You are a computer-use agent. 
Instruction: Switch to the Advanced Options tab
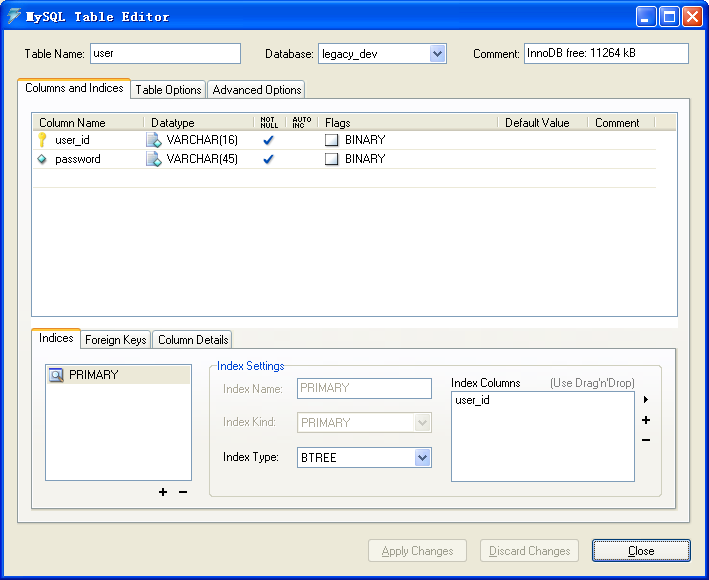tap(257, 90)
